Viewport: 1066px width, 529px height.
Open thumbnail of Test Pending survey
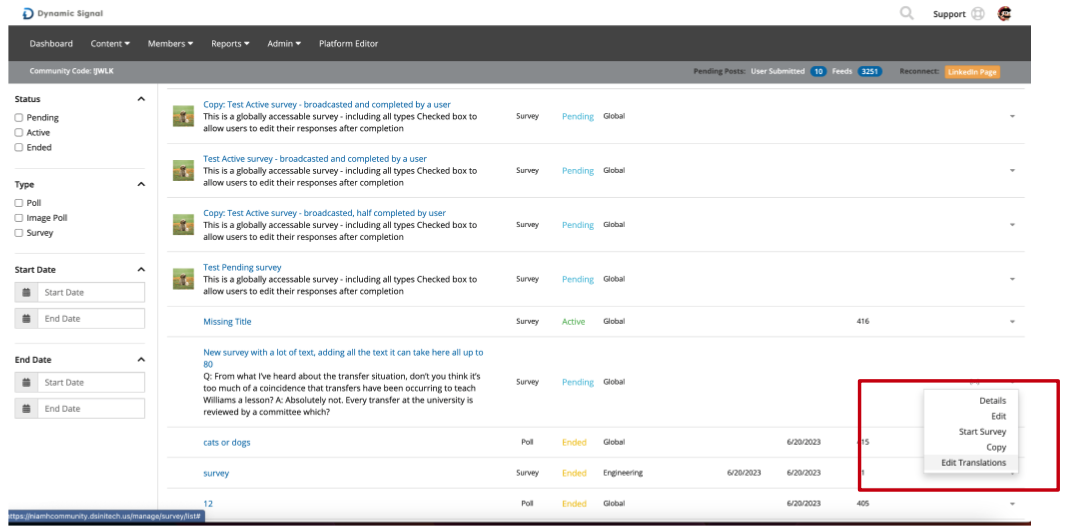[184, 279]
